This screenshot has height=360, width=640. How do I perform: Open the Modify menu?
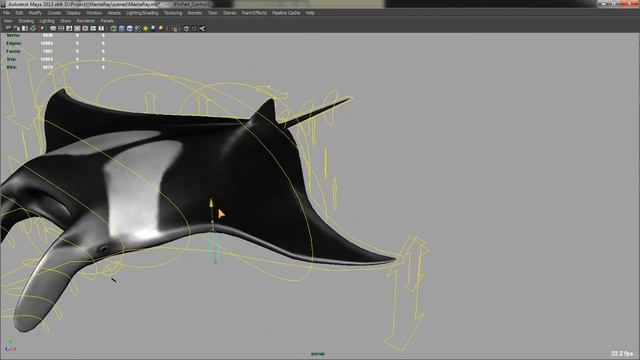coord(35,13)
